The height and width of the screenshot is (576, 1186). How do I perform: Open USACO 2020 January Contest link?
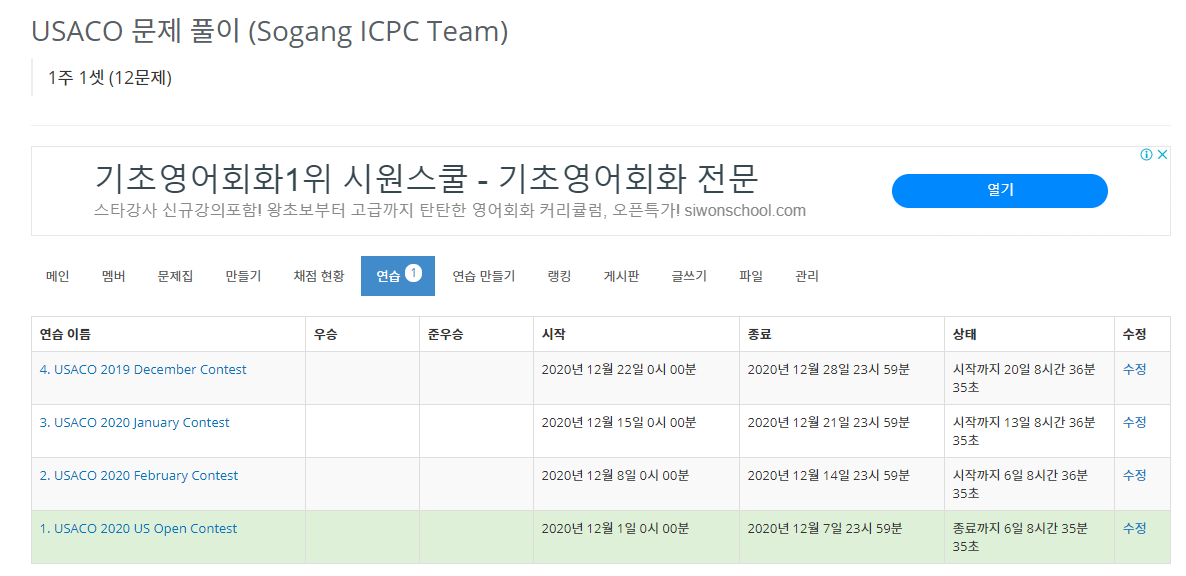[135, 423]
